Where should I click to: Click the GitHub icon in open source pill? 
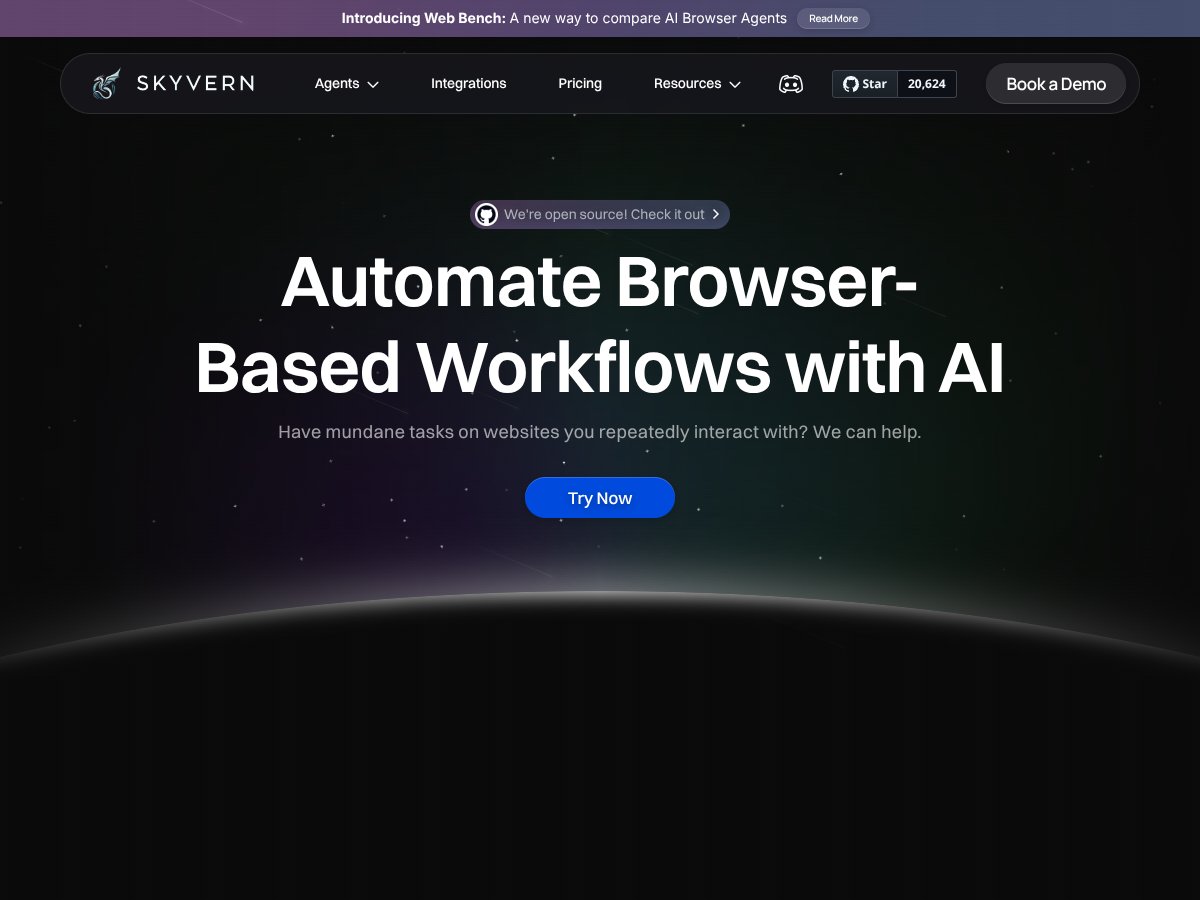tap(486, 215)
